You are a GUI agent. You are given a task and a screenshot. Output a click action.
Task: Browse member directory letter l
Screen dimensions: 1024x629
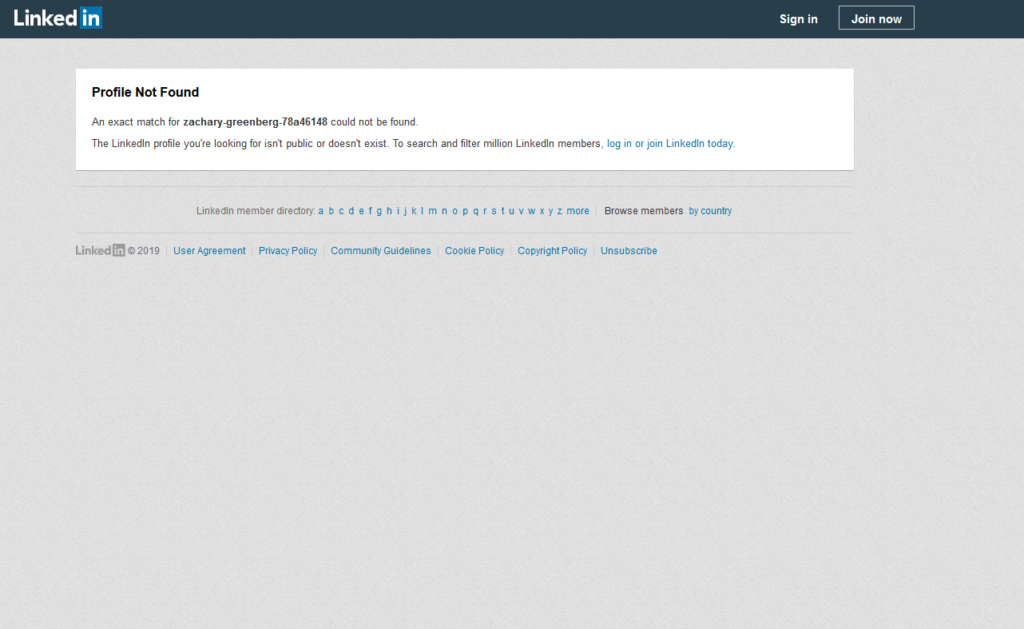point(422,211)
